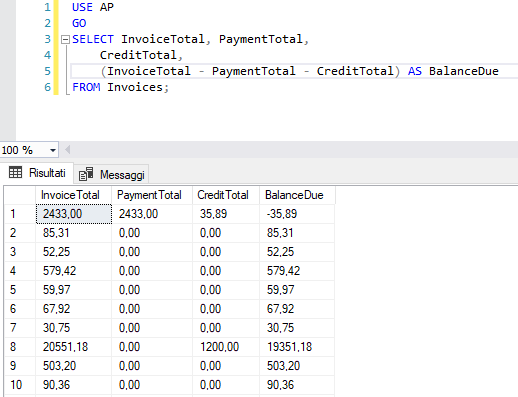Image resolution: width=518 pixels, height=397 pixels.
Task: Click the Risultati grid icon
Action: pyautogui.click(x=15, y=173)
